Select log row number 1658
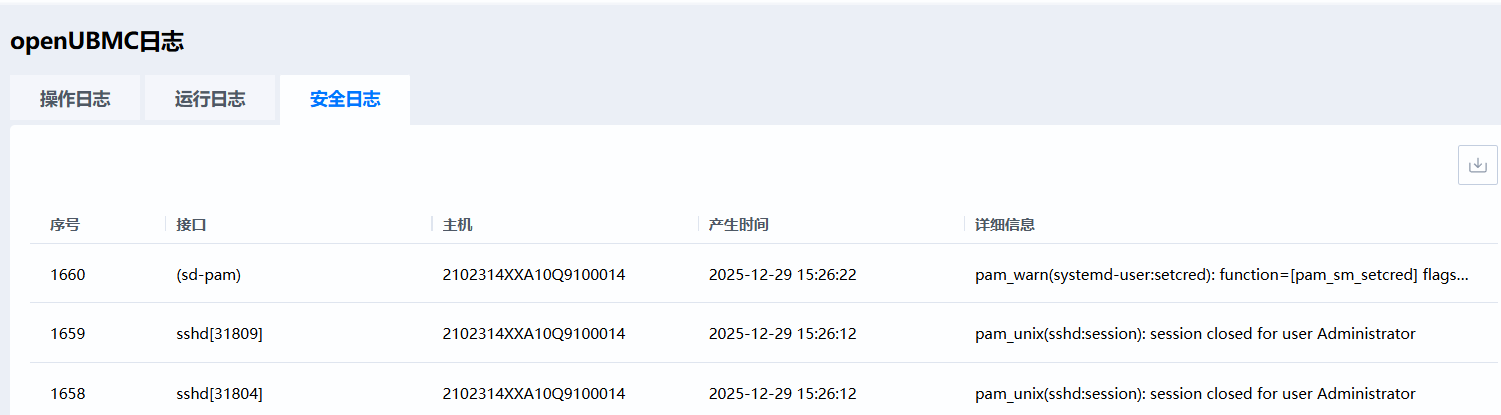1501x415 pixels. tap(68, 393)
